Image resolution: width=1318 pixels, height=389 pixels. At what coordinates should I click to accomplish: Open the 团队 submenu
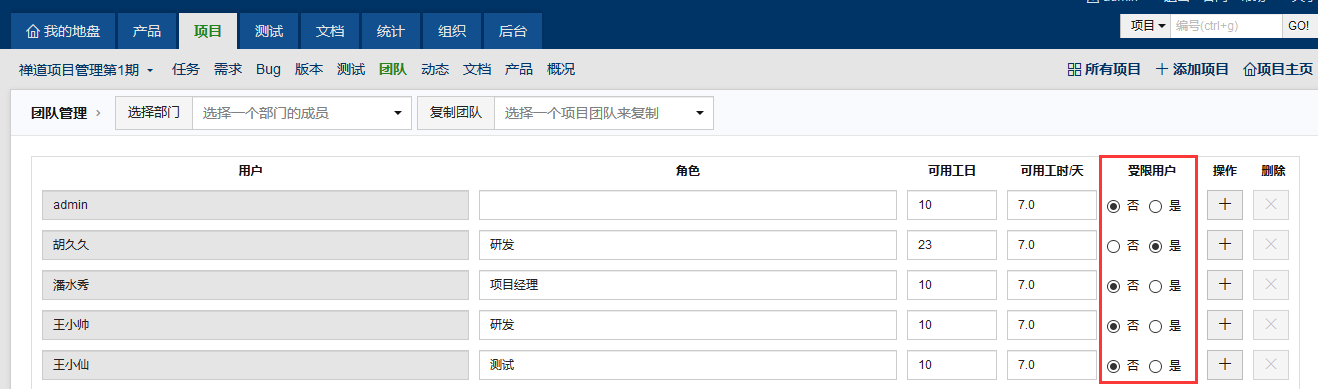coord(393,70)
